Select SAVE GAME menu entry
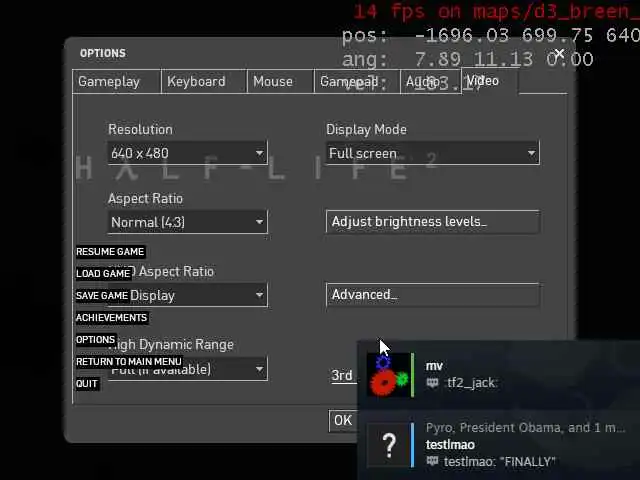The height and width of the screenshot is (480, 640). [102, 296]
